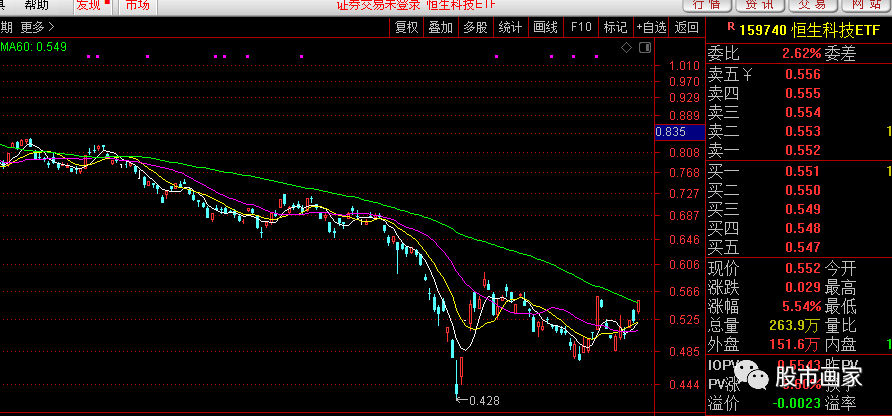This screenshot has width=892, height=416.
Task: Open F10 company information
Action: click(581, 27)
